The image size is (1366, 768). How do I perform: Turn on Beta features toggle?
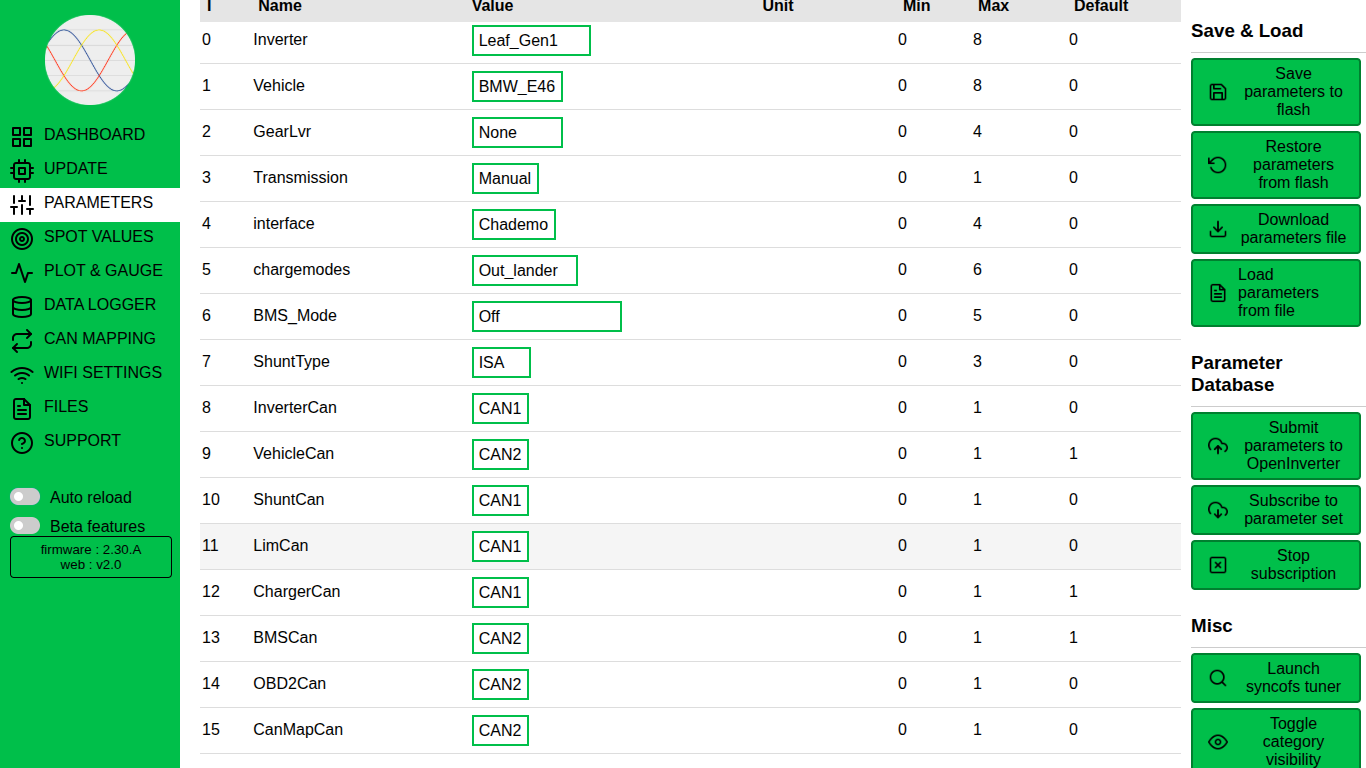pyautogui.click(x=25, y=526)
